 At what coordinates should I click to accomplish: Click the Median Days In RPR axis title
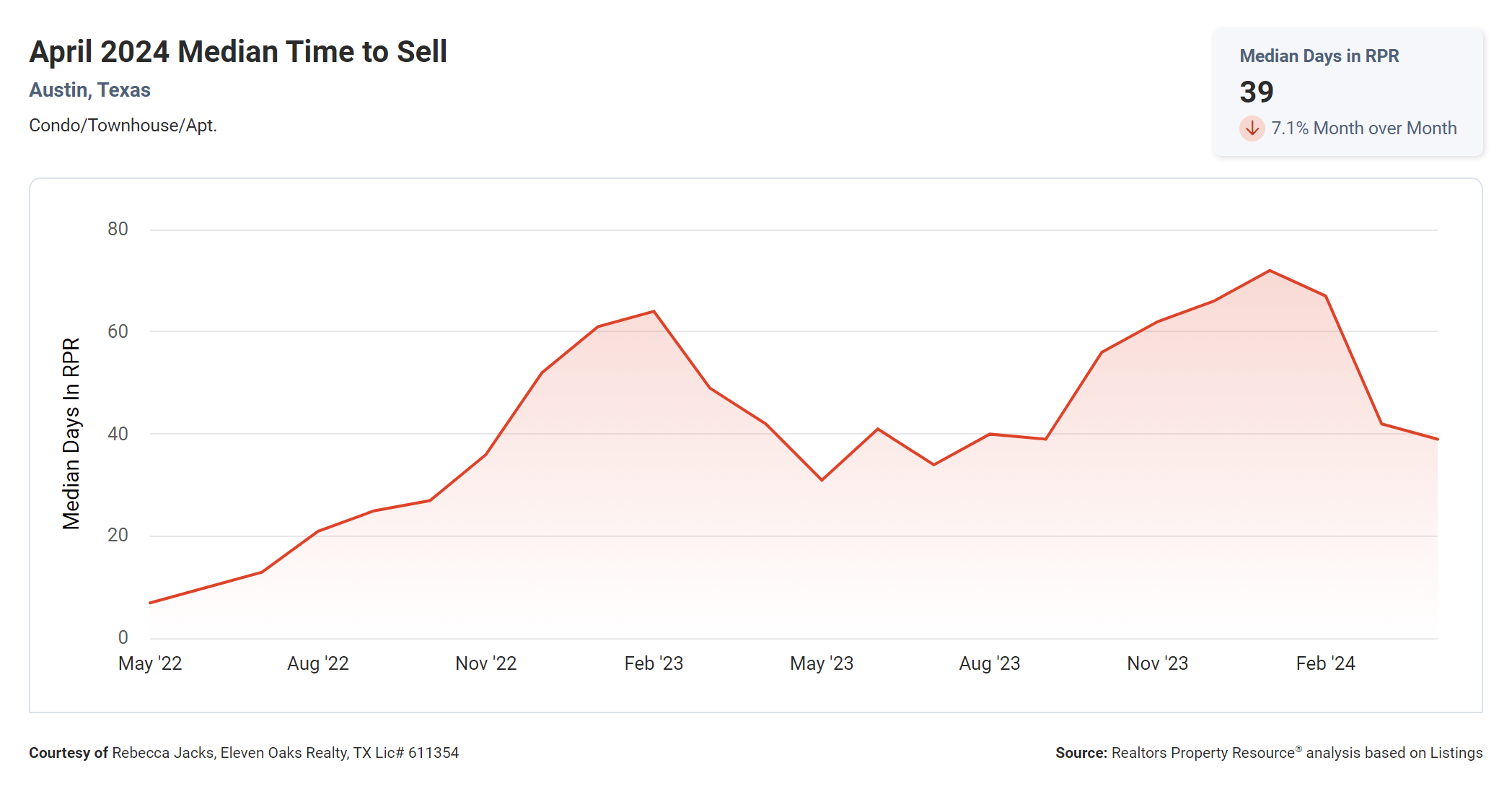[71, 433]
